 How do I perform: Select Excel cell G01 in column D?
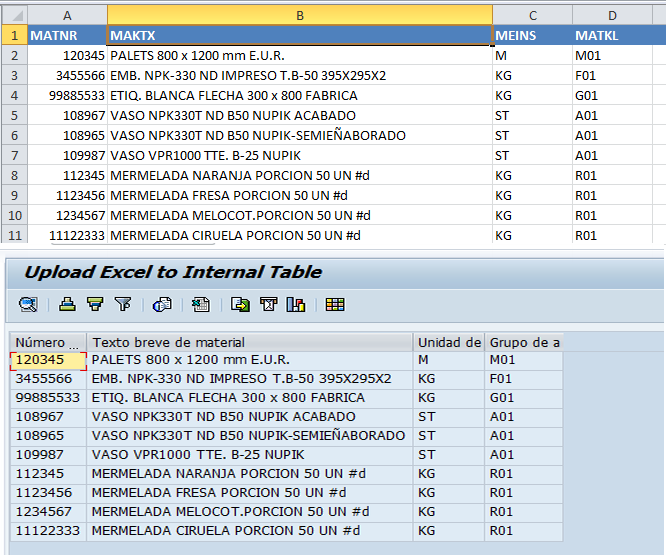(x=612, y=96)
